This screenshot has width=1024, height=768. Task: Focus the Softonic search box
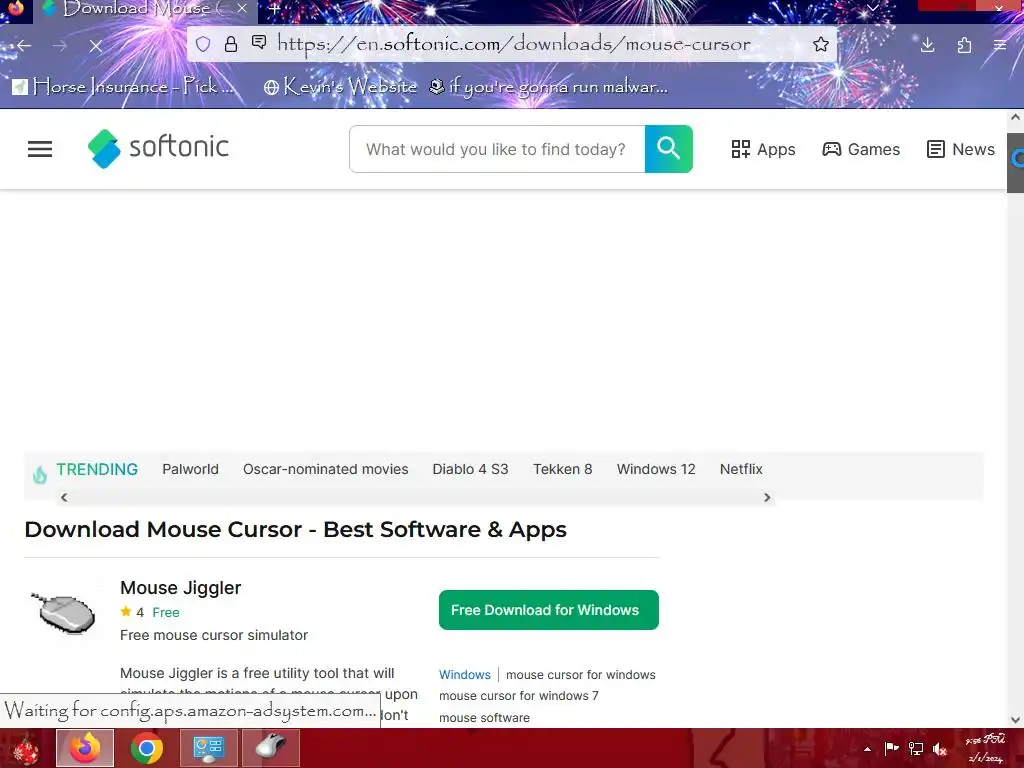[497, 150]
